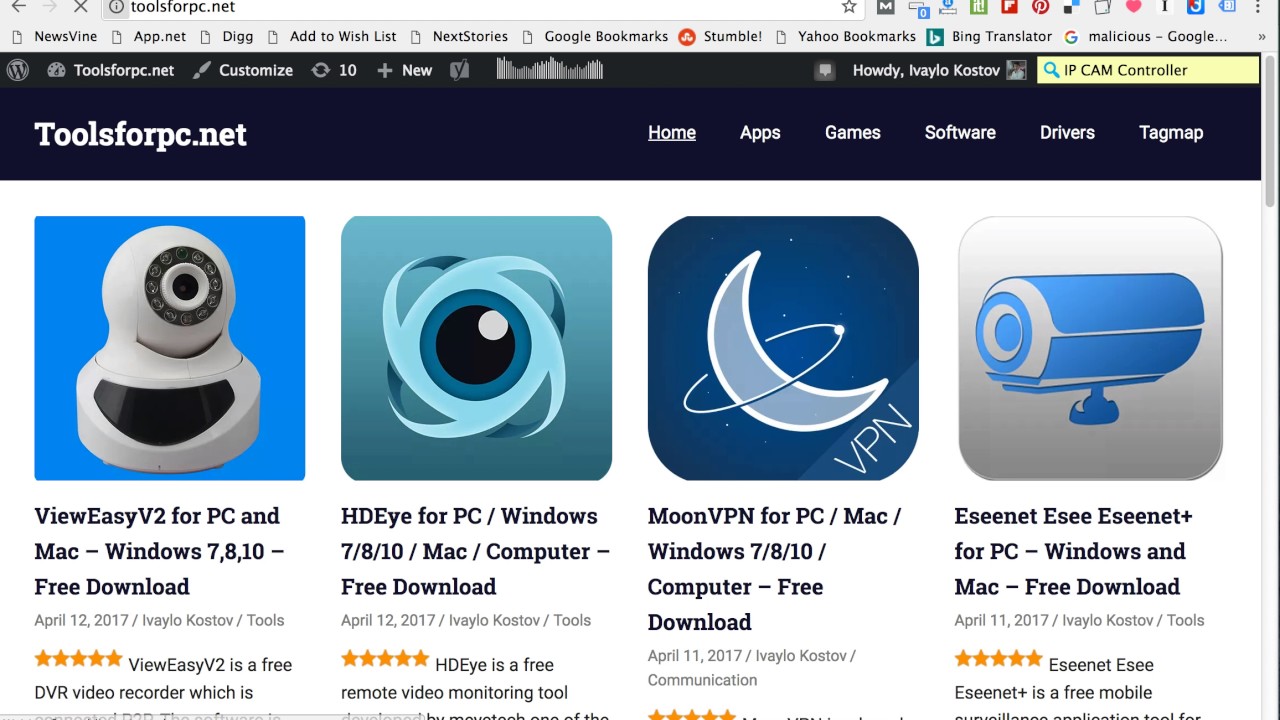Click the star rating under Eseenet post

(x=998, y=659)
